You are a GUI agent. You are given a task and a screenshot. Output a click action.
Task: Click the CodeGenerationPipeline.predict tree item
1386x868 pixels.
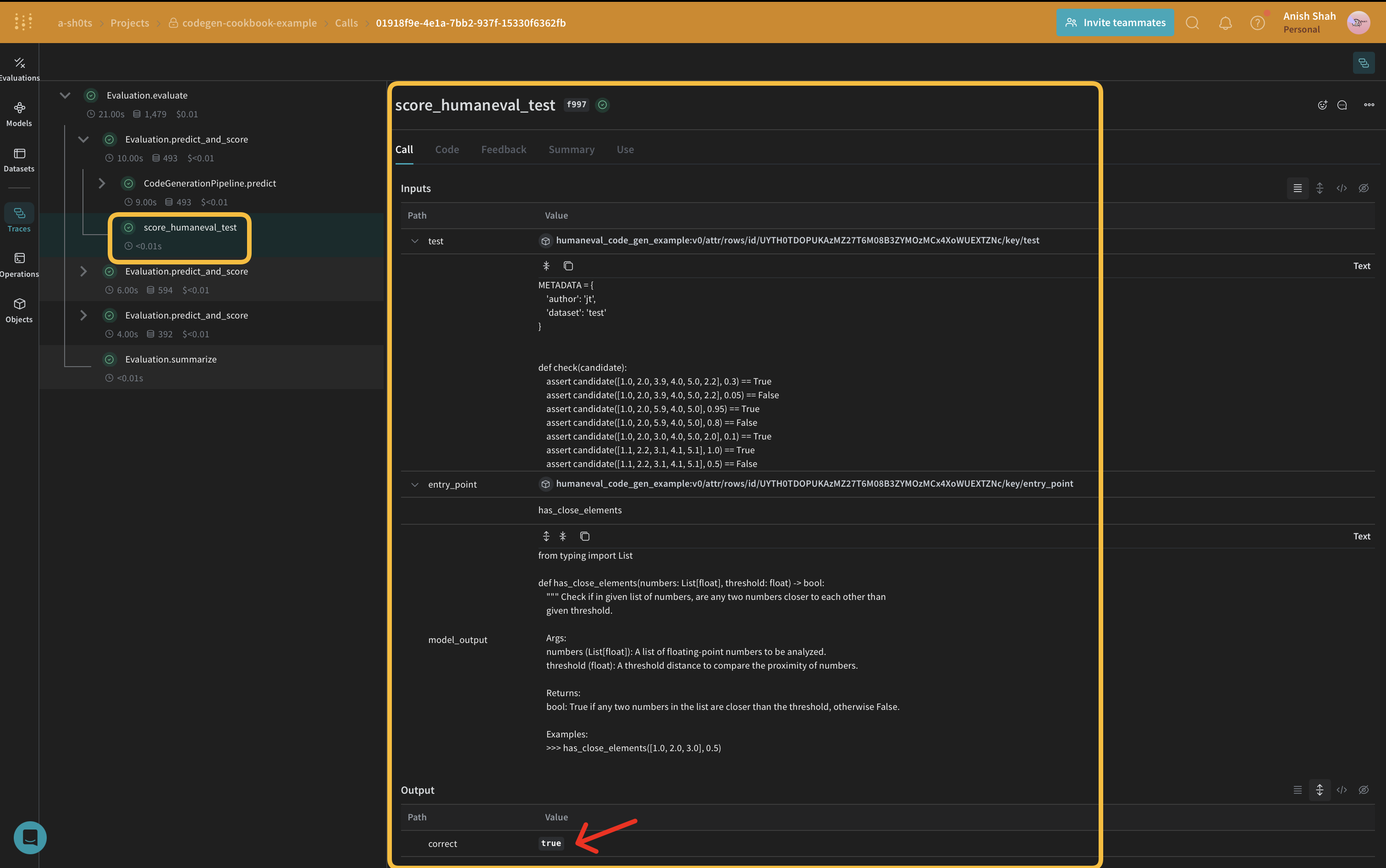(x=210, y=183)
